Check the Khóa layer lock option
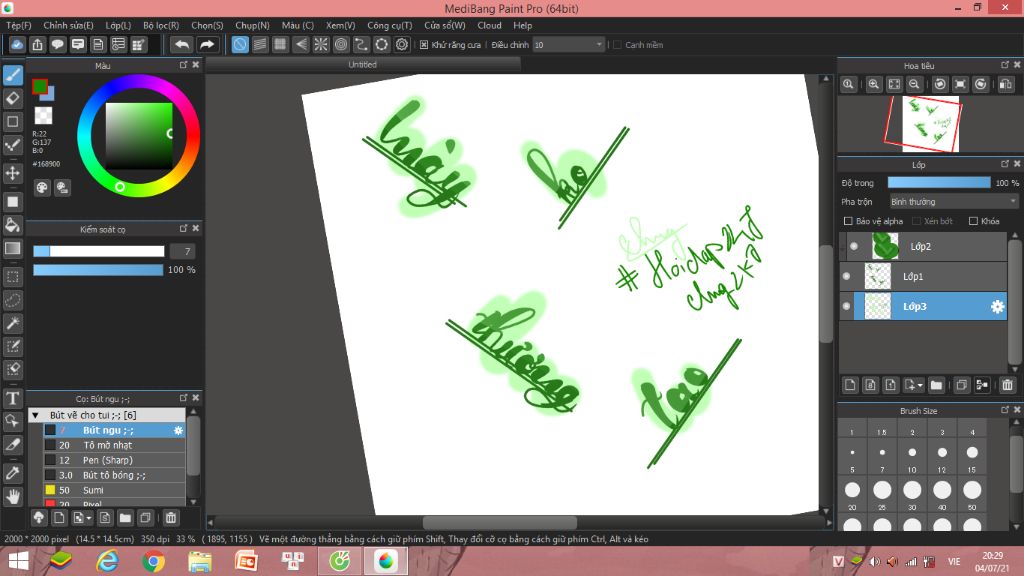1024x576 pixels. pos(974,221)
